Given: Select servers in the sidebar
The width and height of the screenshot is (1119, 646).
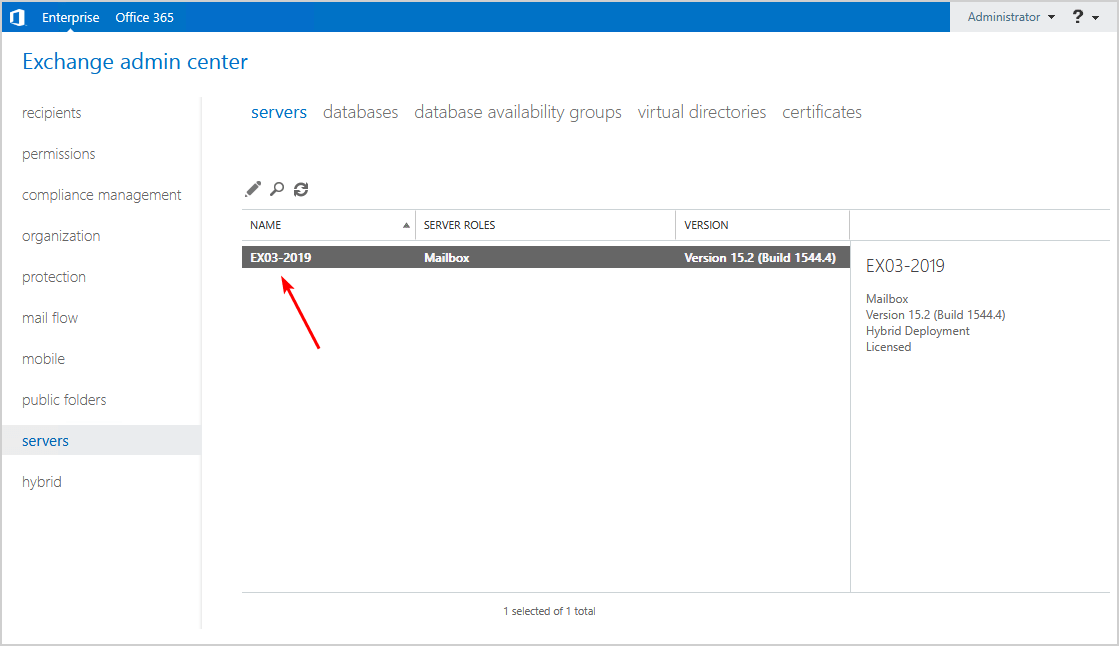Looking at the screenshot, I should [x=101, y=440].
